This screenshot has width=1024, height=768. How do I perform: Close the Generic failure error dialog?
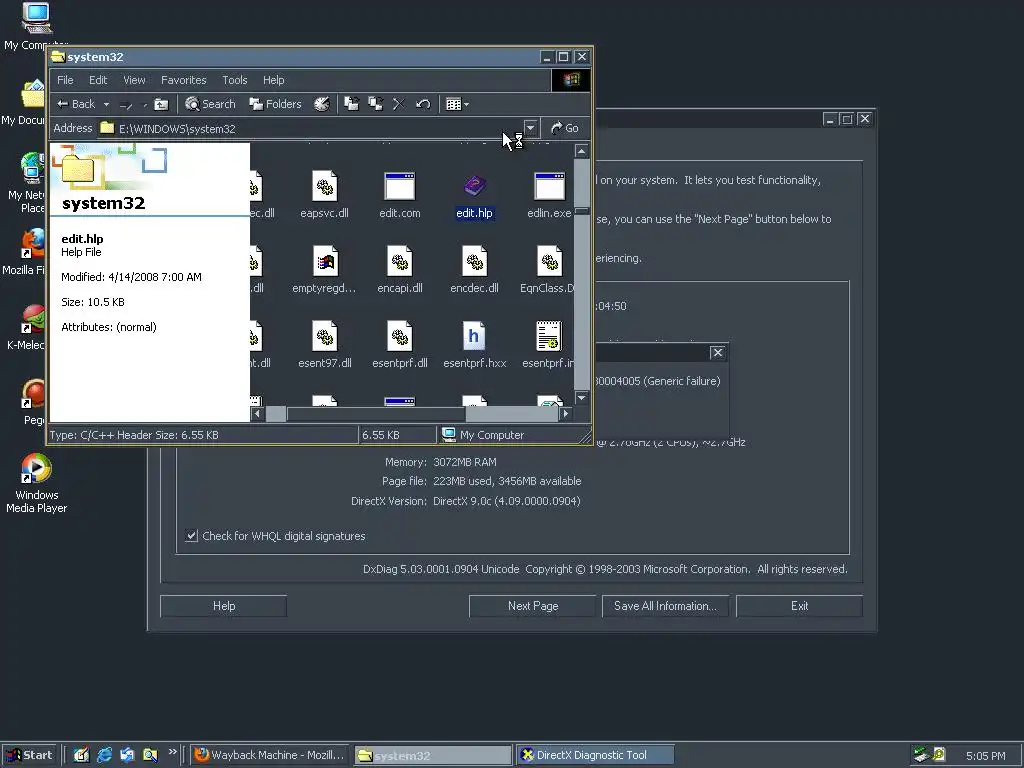pyautogui.click(x=718, y=353)
